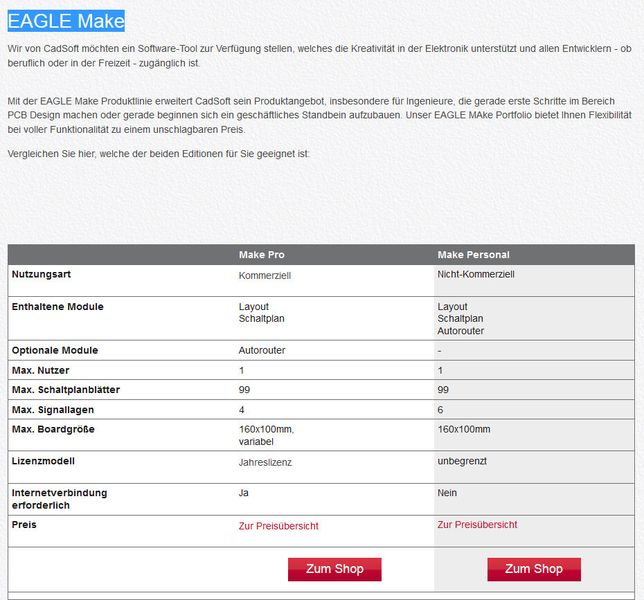Click the paragraph starting Mit der EAGLE Make
This screenshot has height=600, width=644.
pos(319,115)
